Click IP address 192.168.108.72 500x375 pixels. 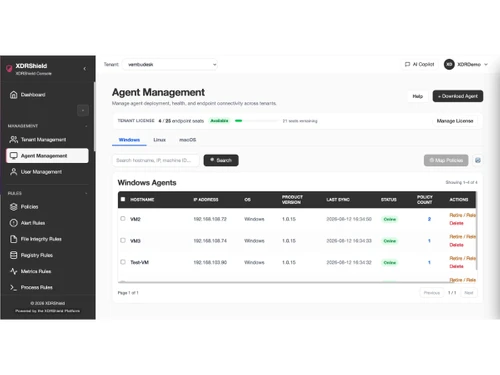click(210, 219)
